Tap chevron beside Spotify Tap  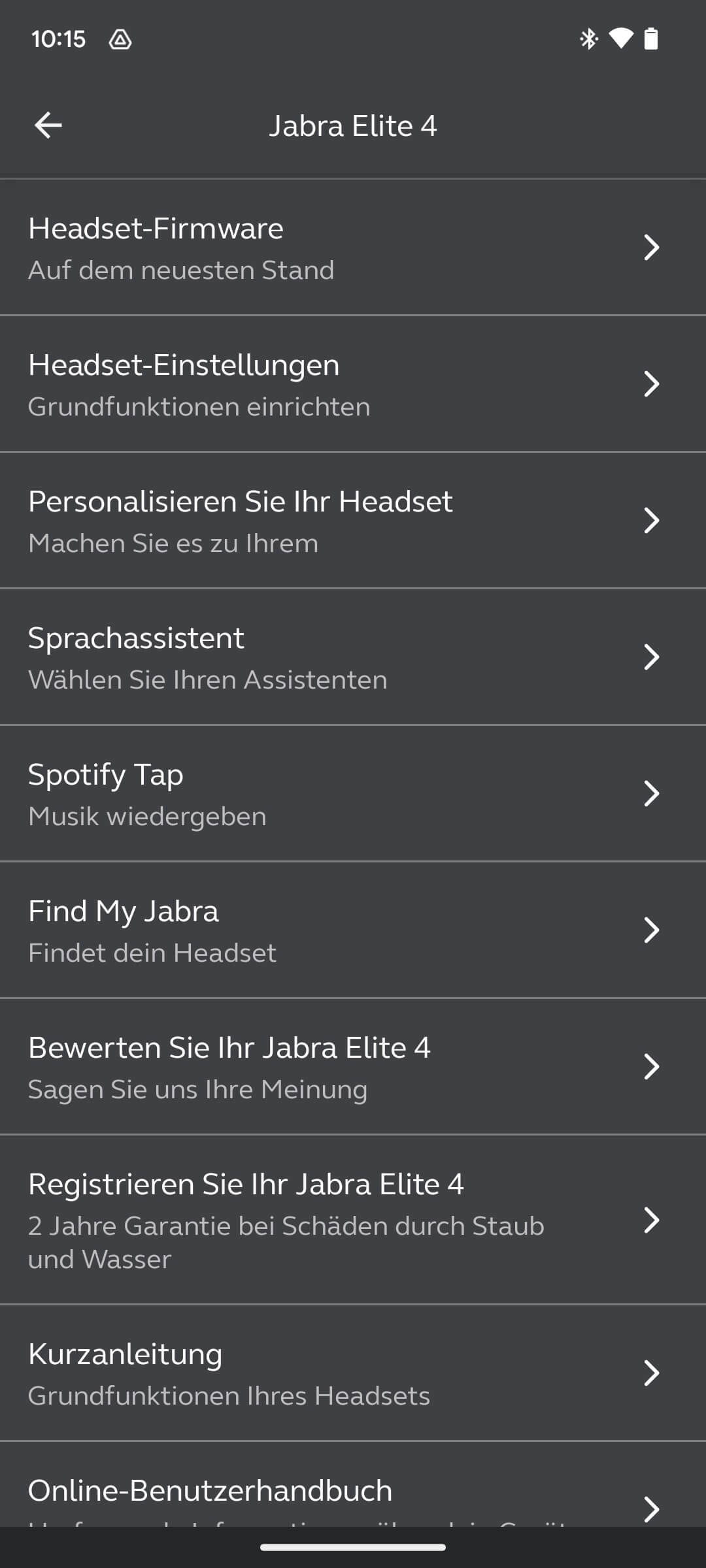click(651, 794)
